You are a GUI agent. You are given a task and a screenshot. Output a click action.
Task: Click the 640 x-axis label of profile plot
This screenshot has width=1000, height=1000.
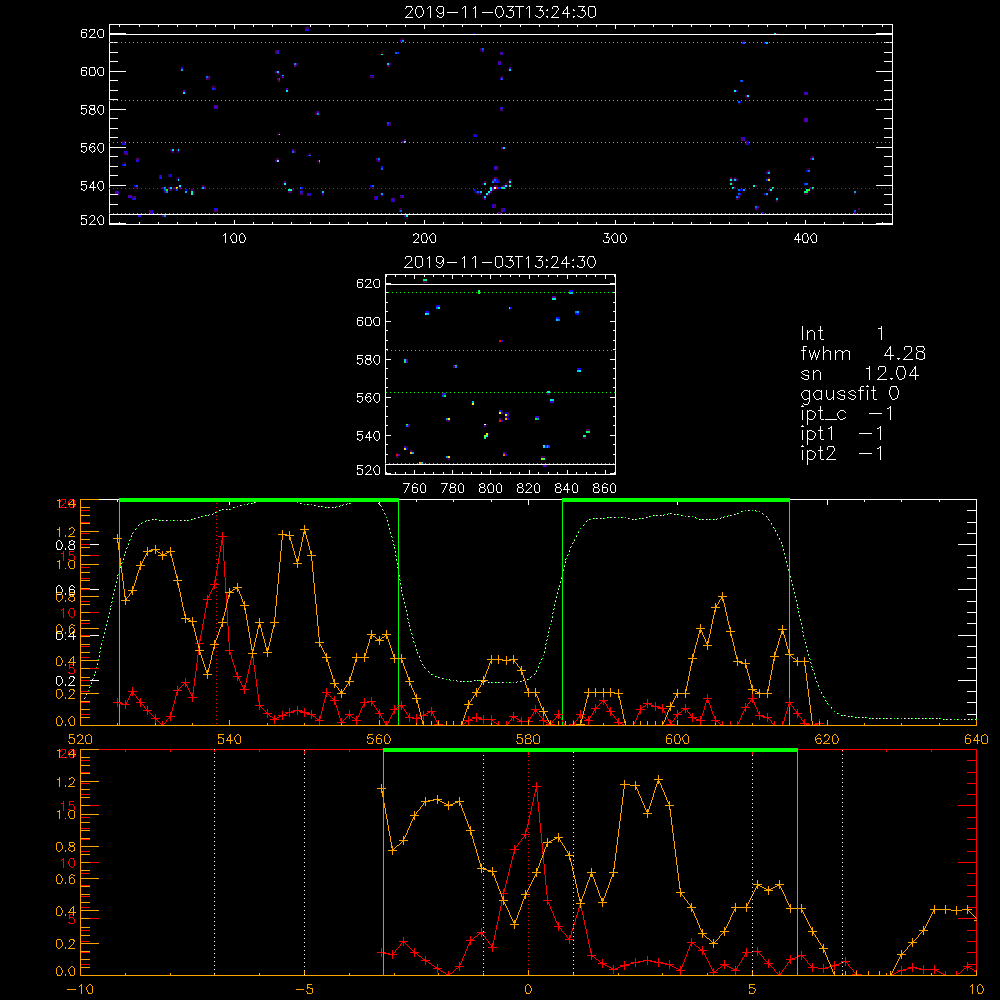coord(976,739)
